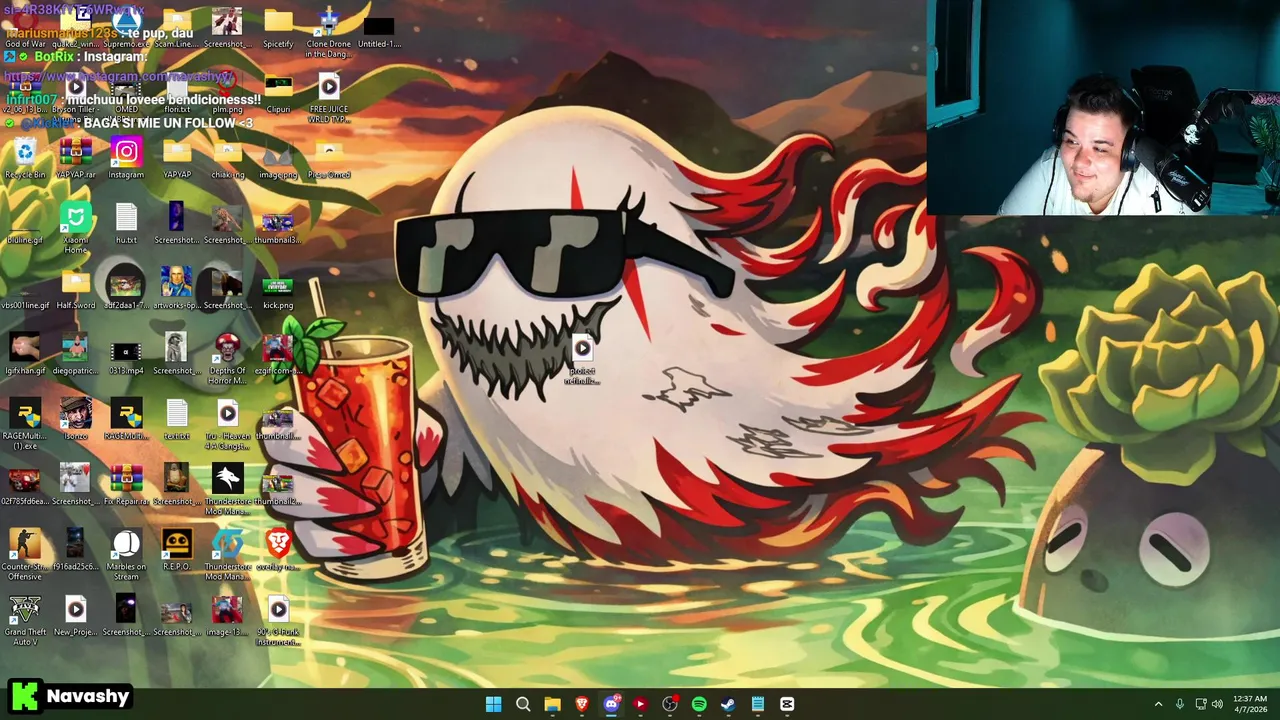Launch the R.E.P.O. game shortcut
The width and height of the screenshot is (1280, 720).
[177, 550]
